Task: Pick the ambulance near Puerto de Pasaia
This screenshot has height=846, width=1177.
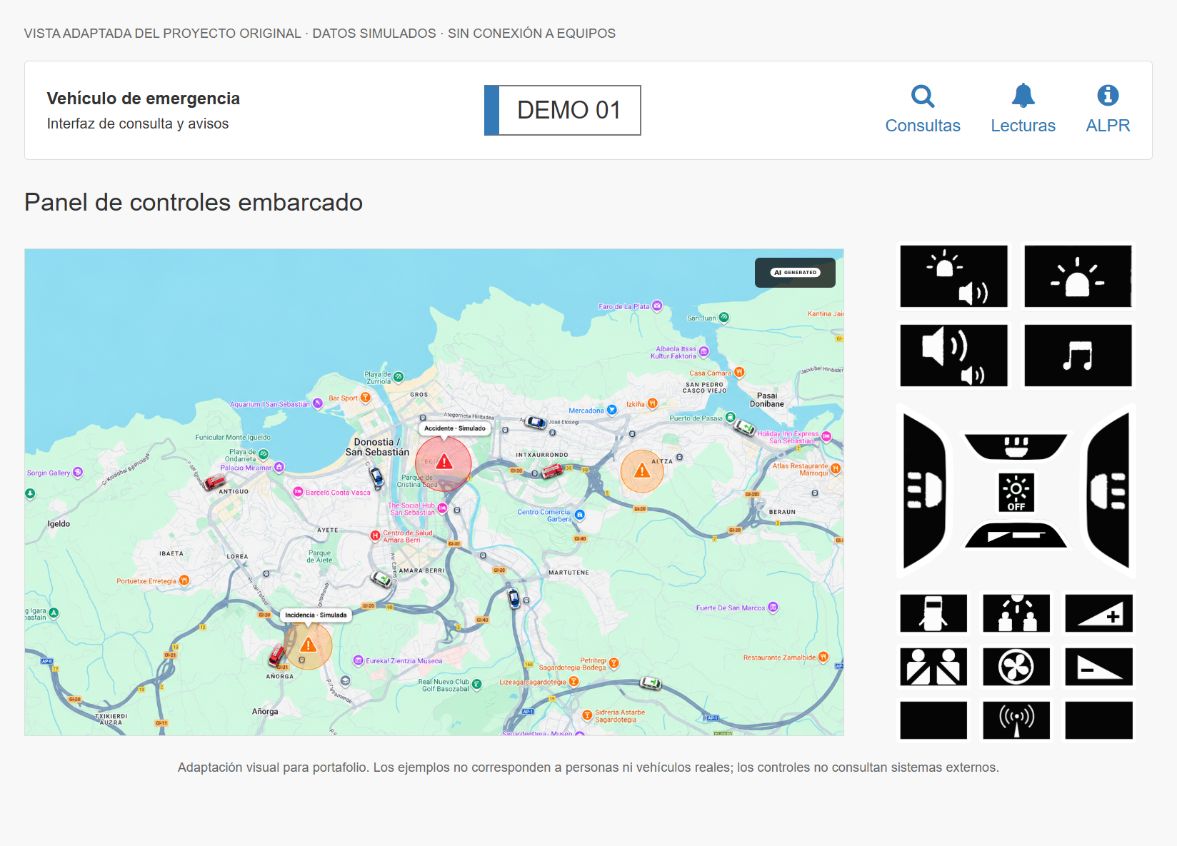Action: pyautogui.click(x=744, y=427)
